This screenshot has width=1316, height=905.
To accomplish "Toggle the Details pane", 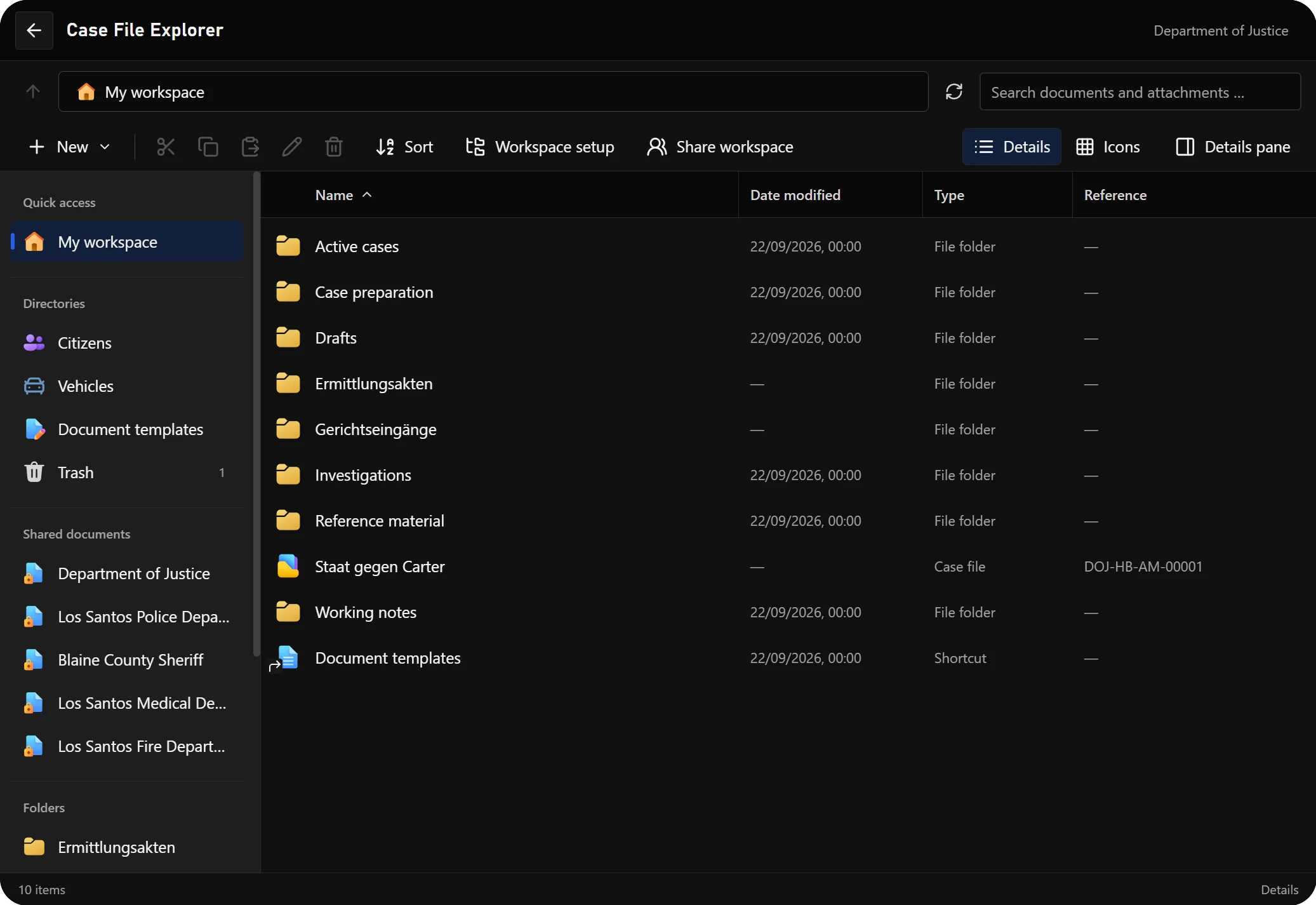I will [x=1233, y=147].
